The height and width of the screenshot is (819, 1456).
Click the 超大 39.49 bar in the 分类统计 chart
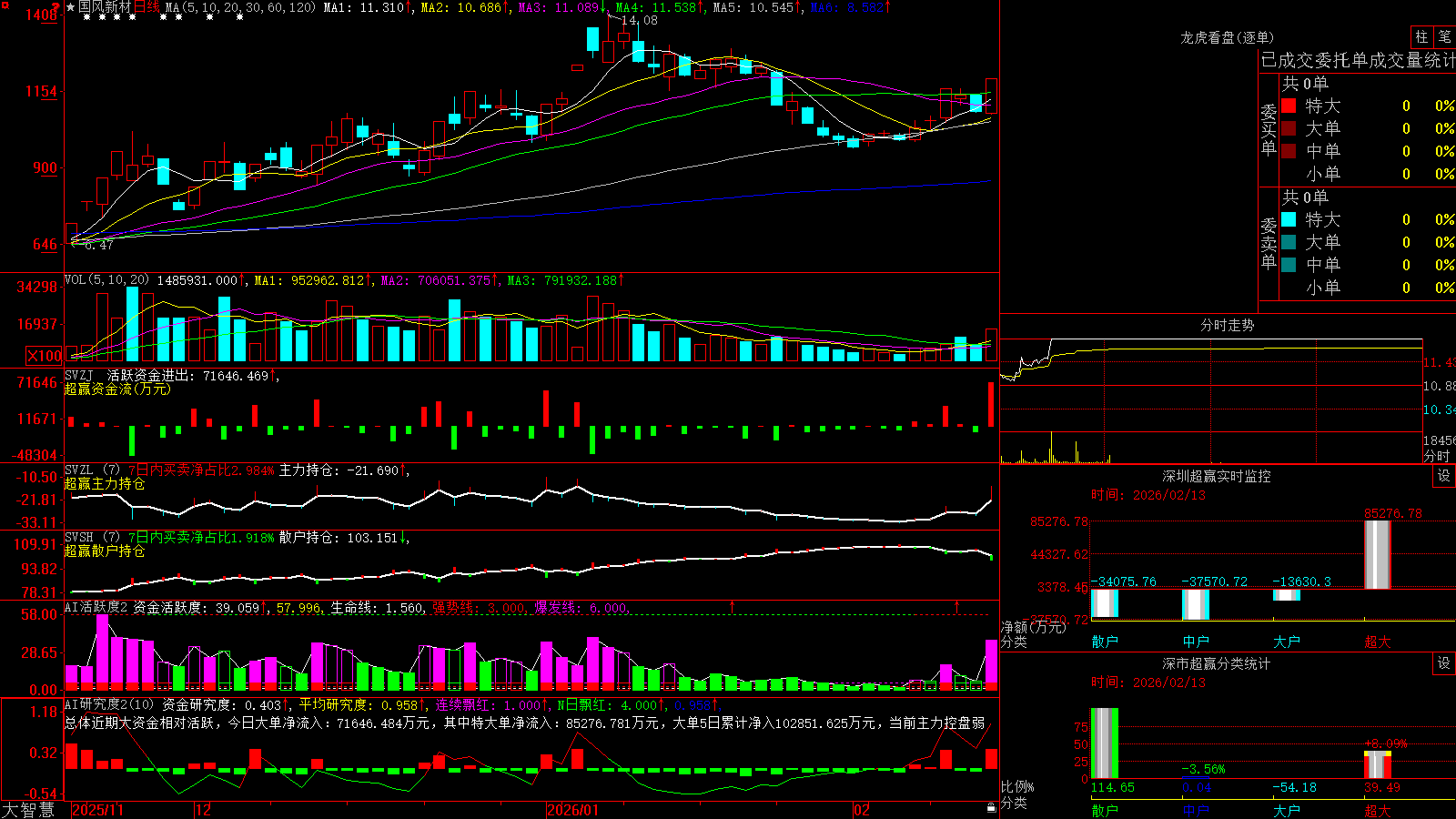(1378, 765)
